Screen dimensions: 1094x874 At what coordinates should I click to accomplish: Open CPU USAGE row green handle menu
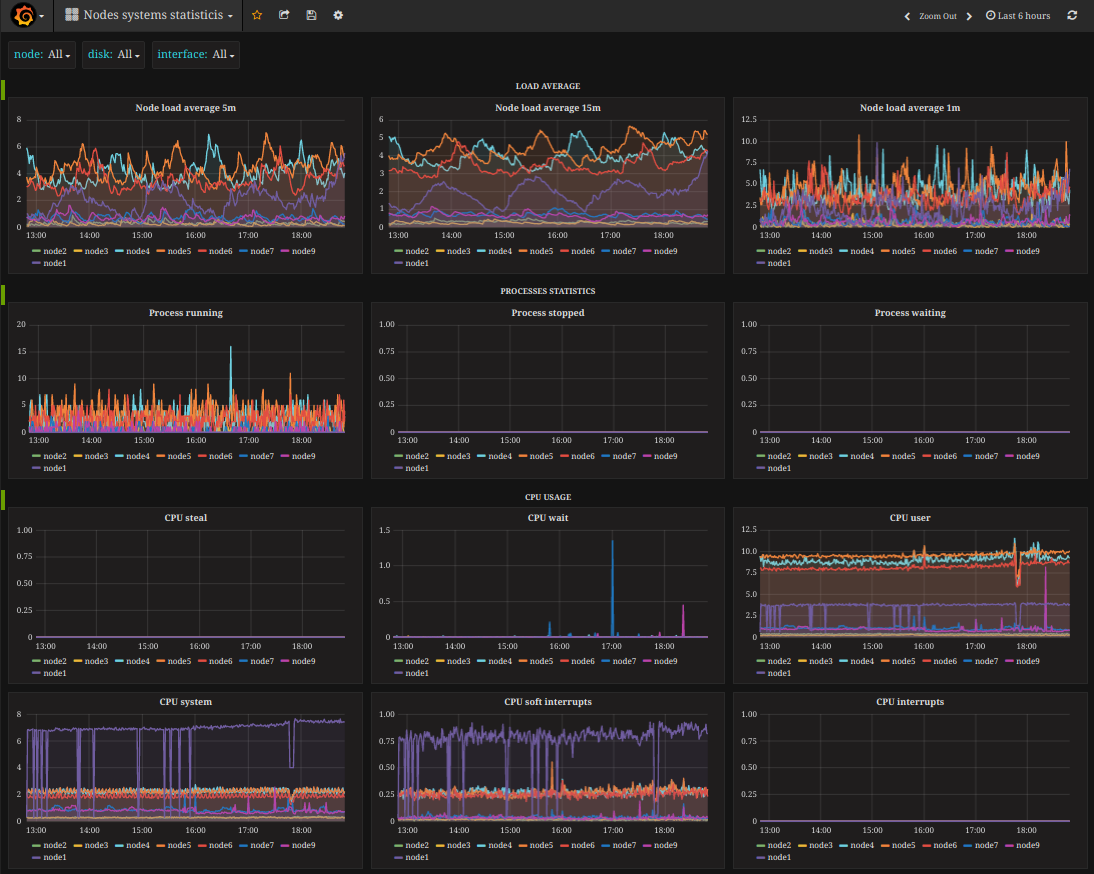point(3,499)
